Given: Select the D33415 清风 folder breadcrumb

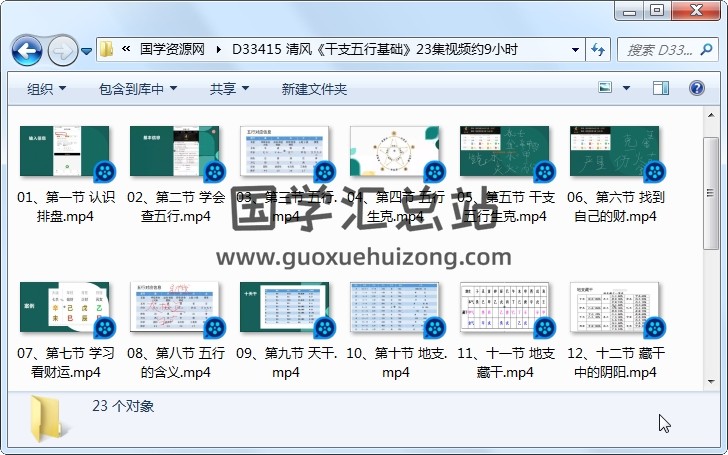Looking at the screenshot, I should click(375, 49).
